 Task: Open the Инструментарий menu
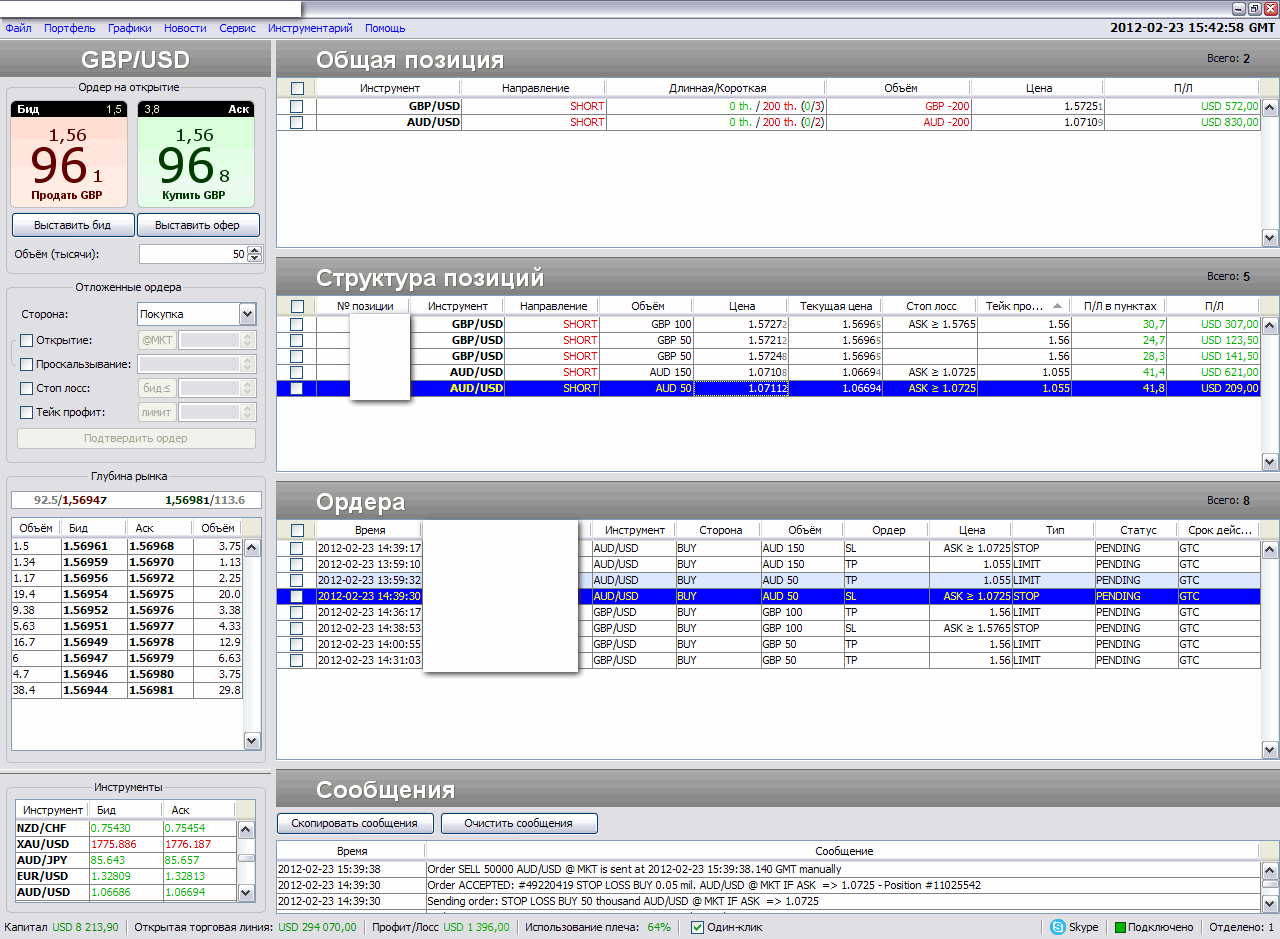[310, 28]
